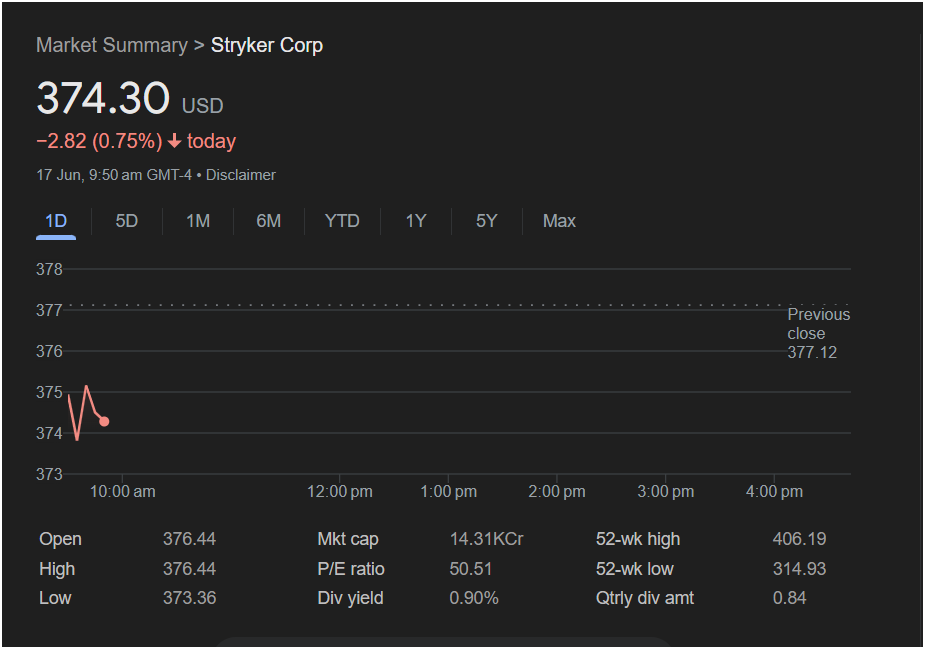The height and width of the screenshot is (649, 925).
Task: Click the P/E ratio value 50.51
Action: 471,569
